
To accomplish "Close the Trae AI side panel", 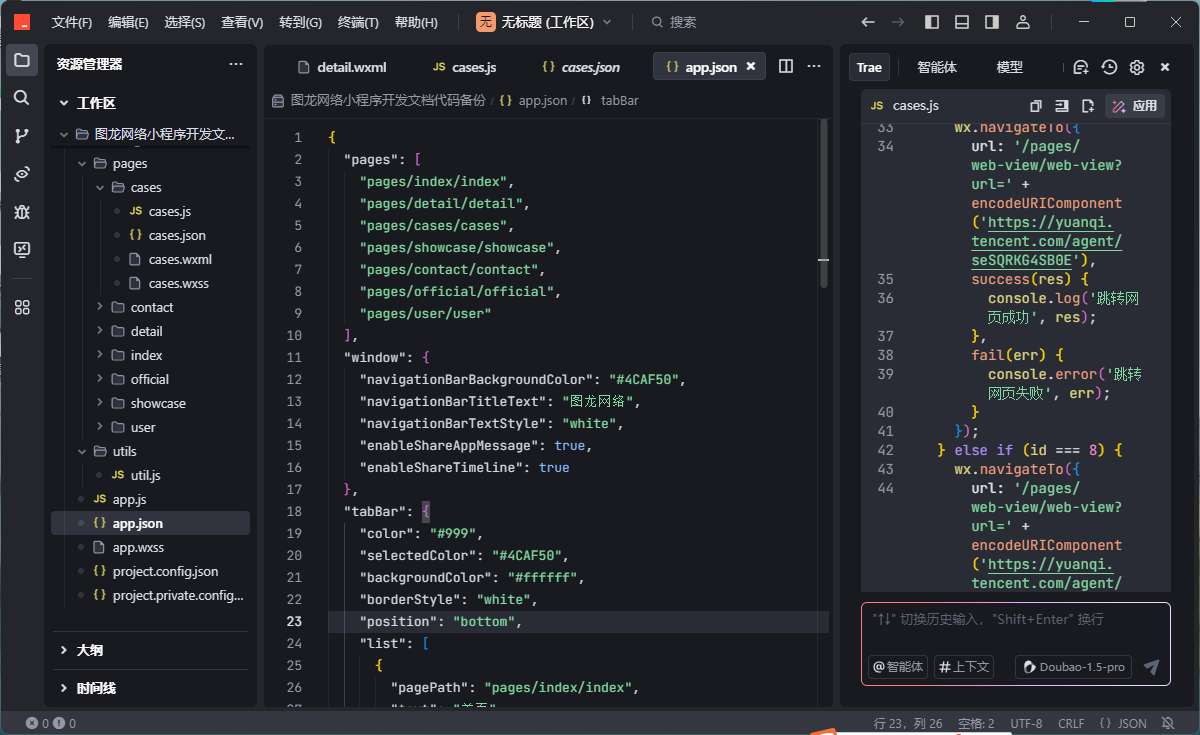I will 1165,67.
